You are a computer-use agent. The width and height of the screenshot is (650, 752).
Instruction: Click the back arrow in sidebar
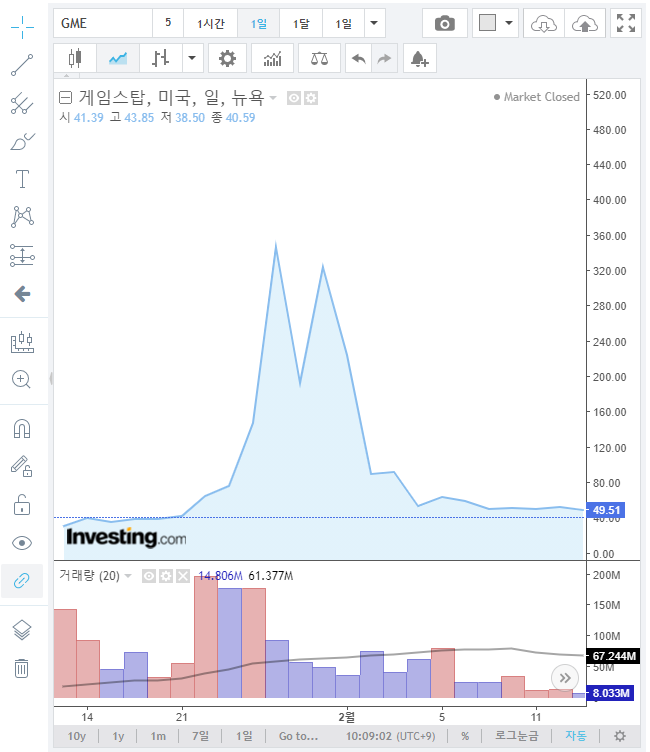(x=22, y=294)
